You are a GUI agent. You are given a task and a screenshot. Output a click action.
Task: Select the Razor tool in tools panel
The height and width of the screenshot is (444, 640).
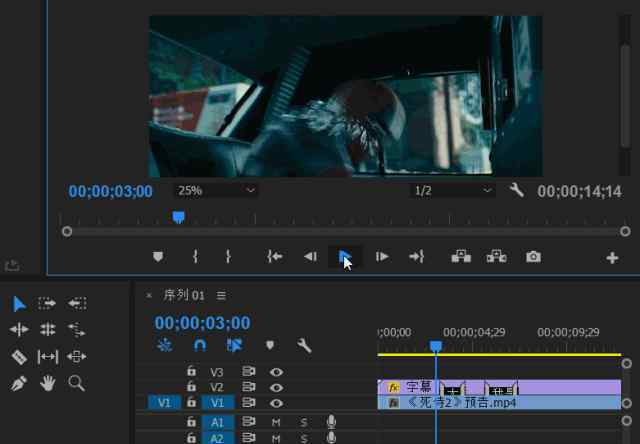(19, 356)
